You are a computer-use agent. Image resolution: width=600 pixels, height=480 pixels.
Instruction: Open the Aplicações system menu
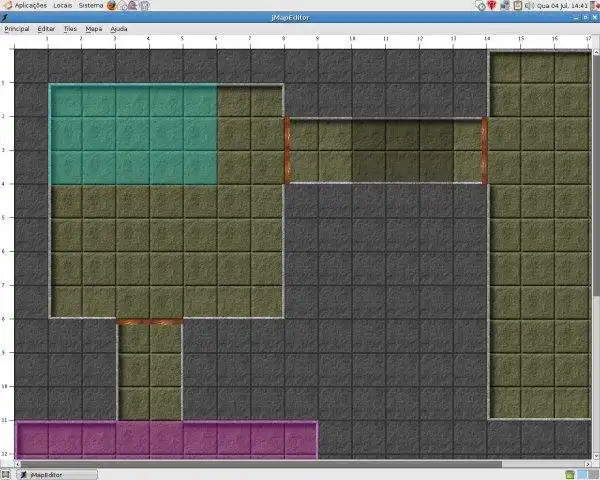(30, 5)
